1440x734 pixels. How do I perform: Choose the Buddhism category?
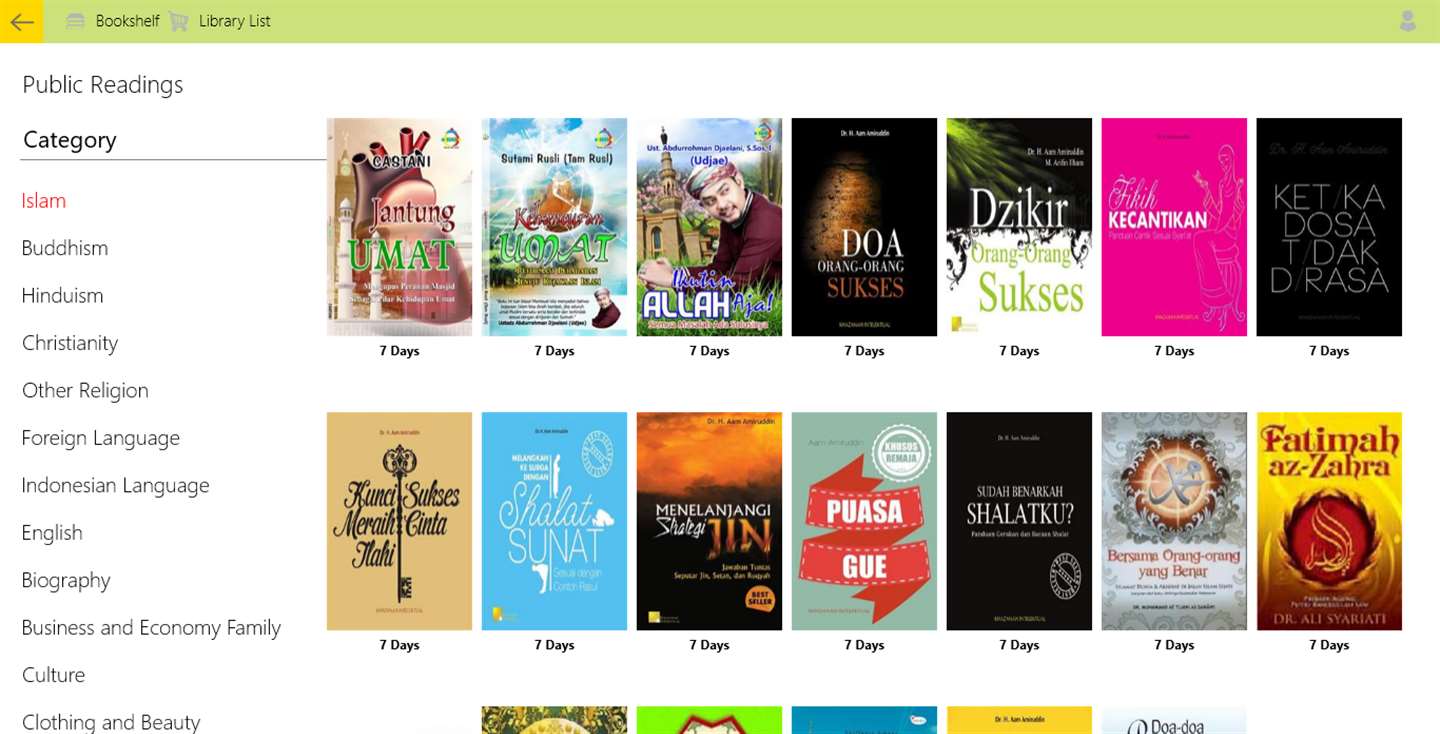[x=65, y=248]
